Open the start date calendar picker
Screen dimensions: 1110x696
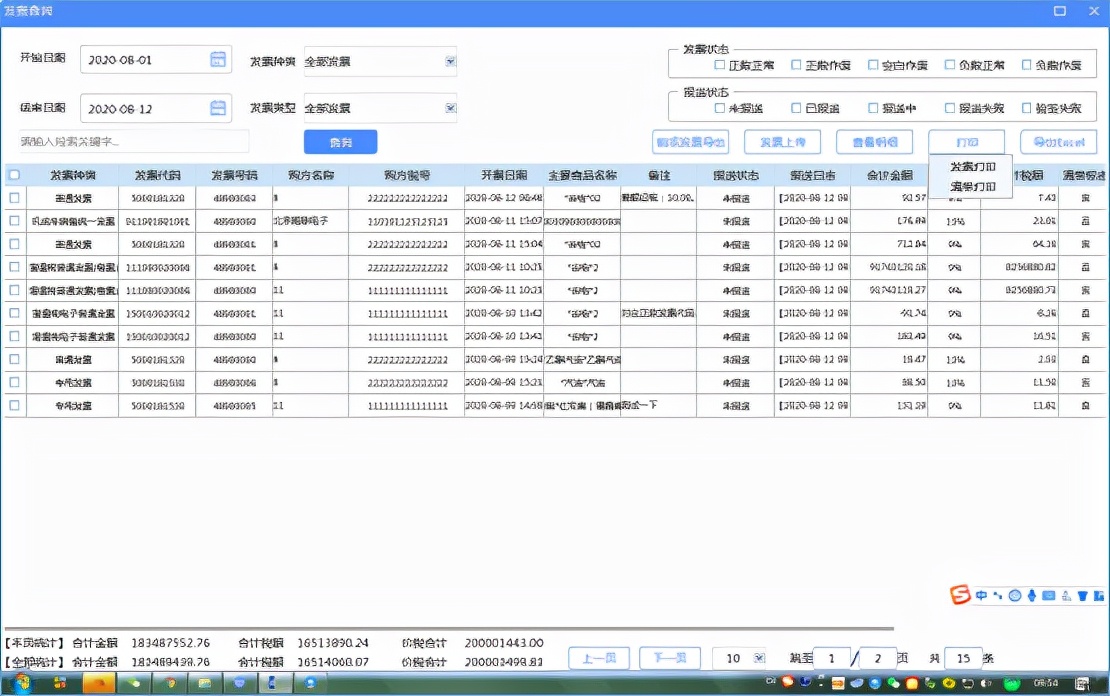218,59
